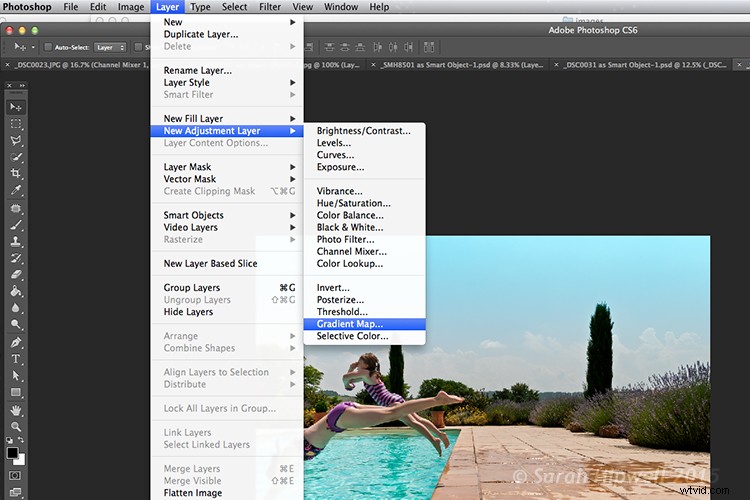Select the Path Selection tool
This screenshot has height=500, width=750.
16,376
